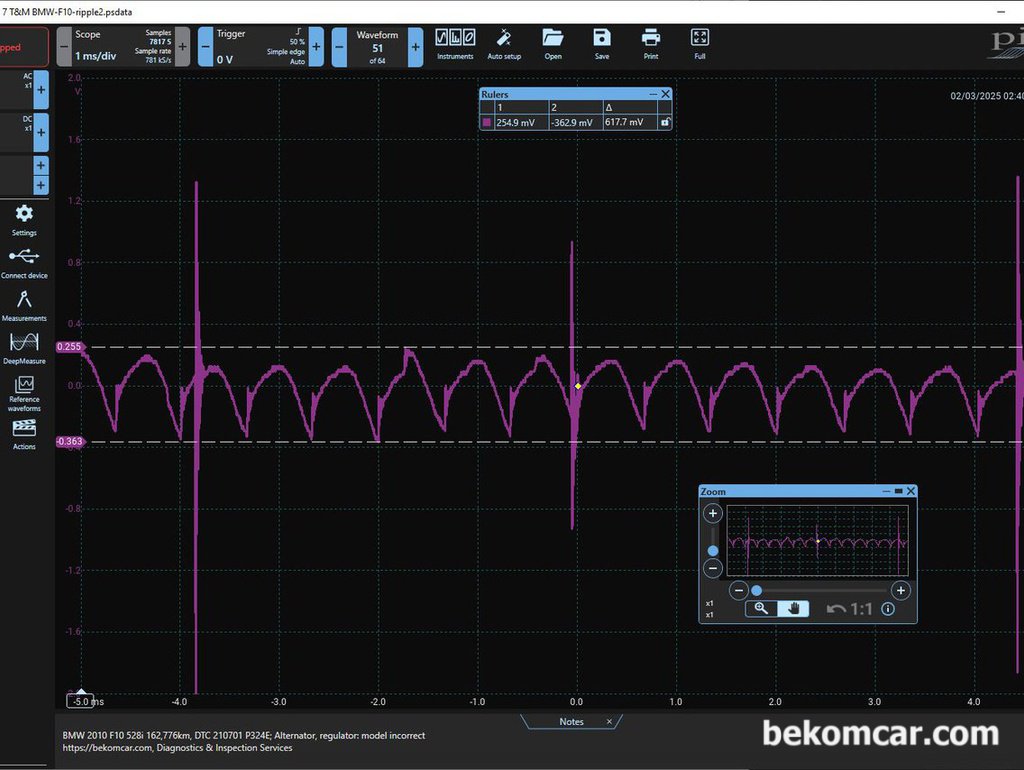
Task: Reset zoom with the 1:1 button
Action: point(850,609)
